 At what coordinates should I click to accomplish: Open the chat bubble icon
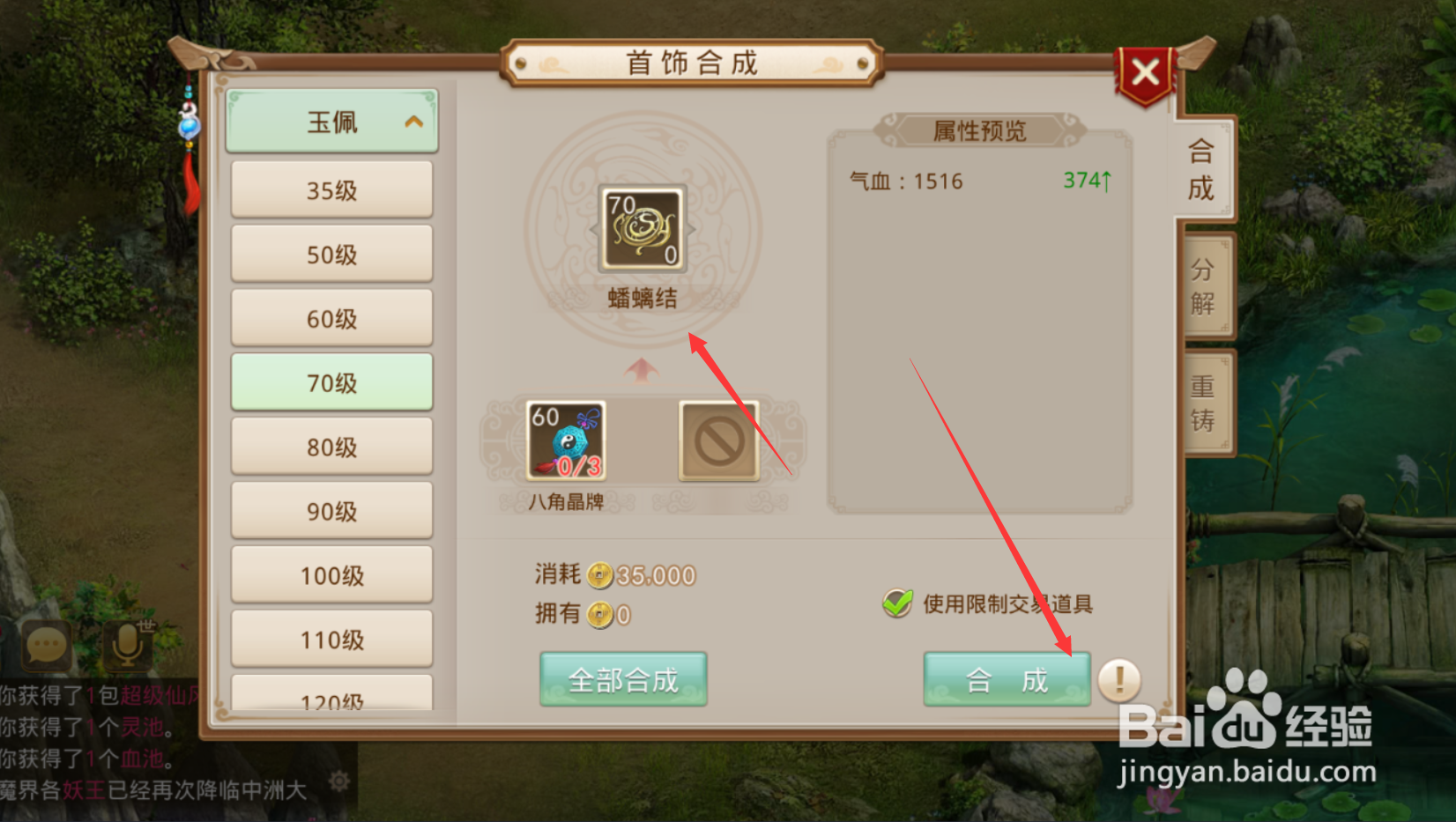[46, 647]
